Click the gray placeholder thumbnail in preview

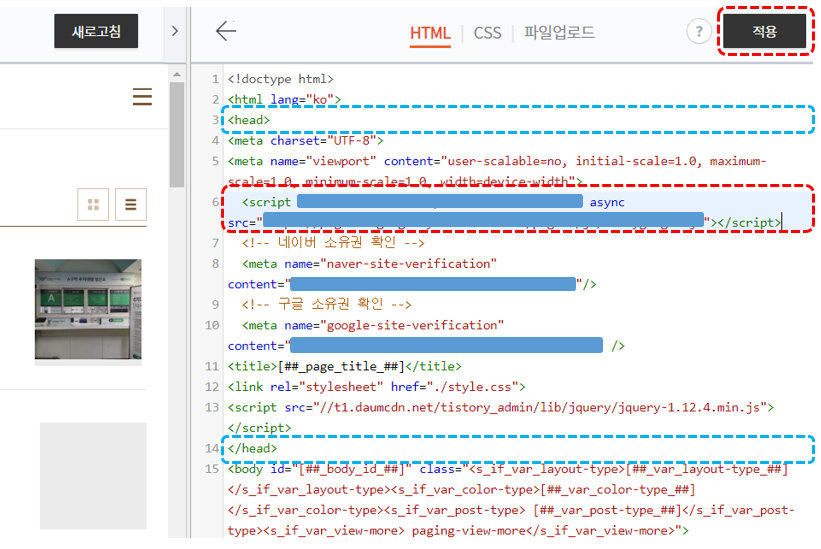point(93,476)
